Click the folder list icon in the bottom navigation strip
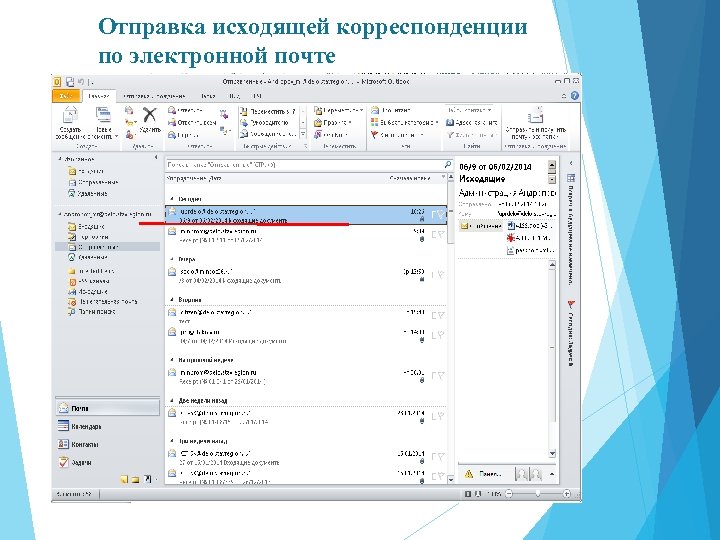The image size is (720, 540). click(135, 479)
